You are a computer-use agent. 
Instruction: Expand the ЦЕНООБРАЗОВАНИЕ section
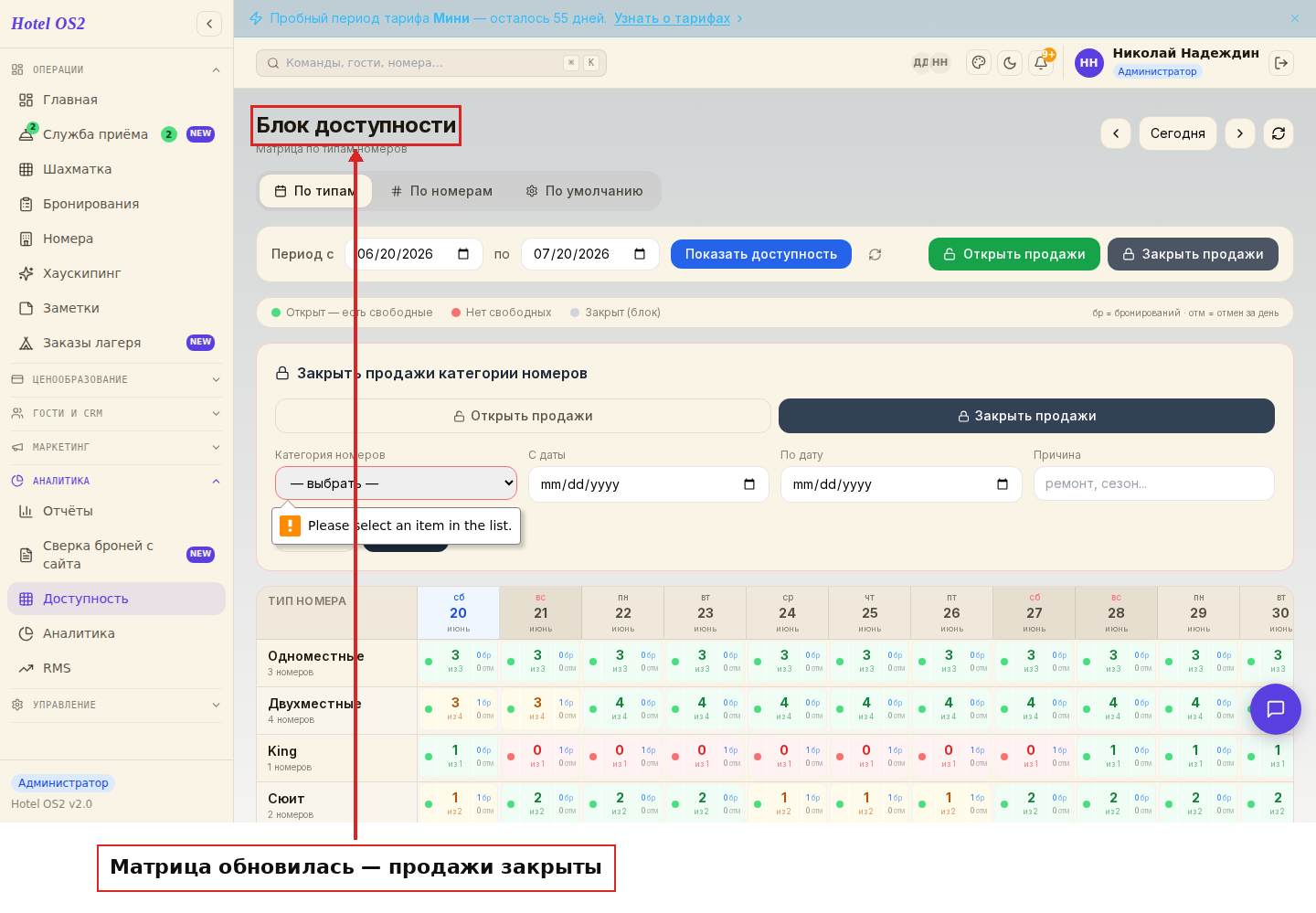(x=116, y=379)
